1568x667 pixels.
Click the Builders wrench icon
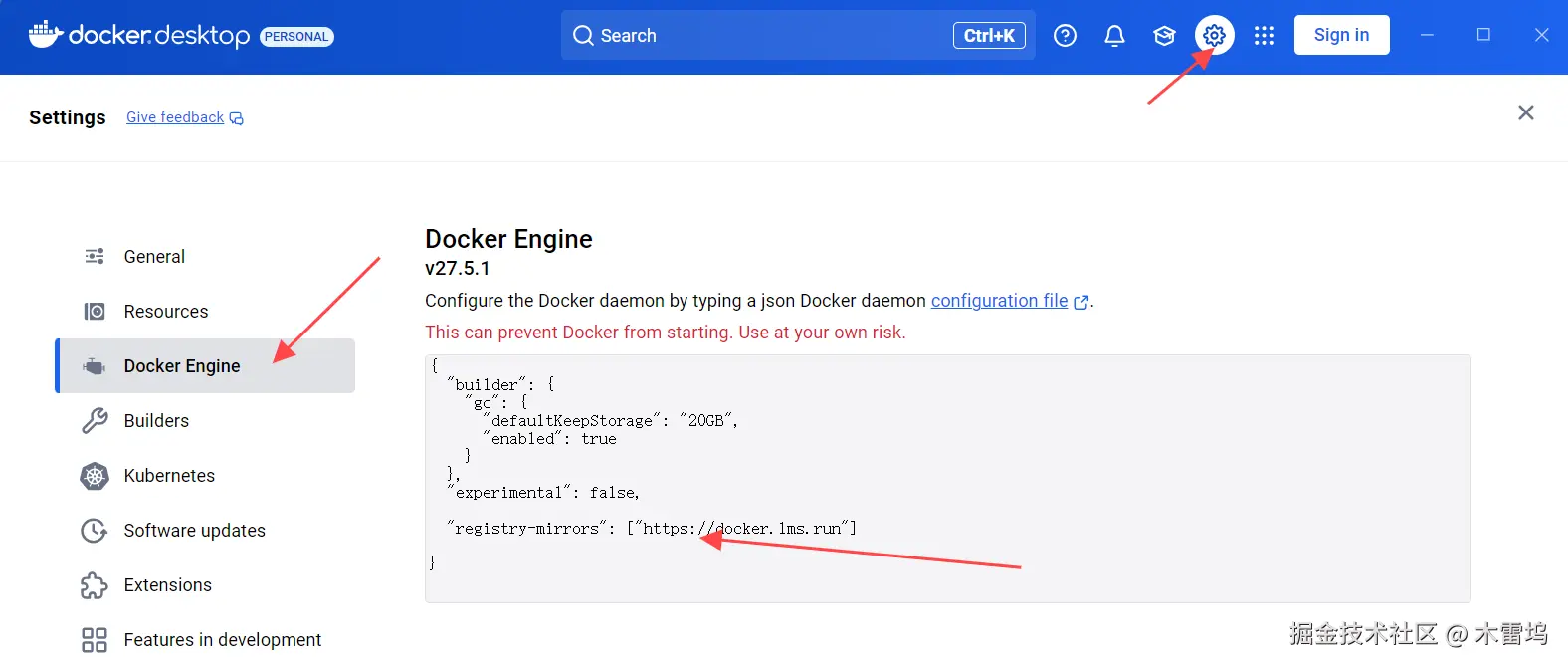click(x=95, y=420)
